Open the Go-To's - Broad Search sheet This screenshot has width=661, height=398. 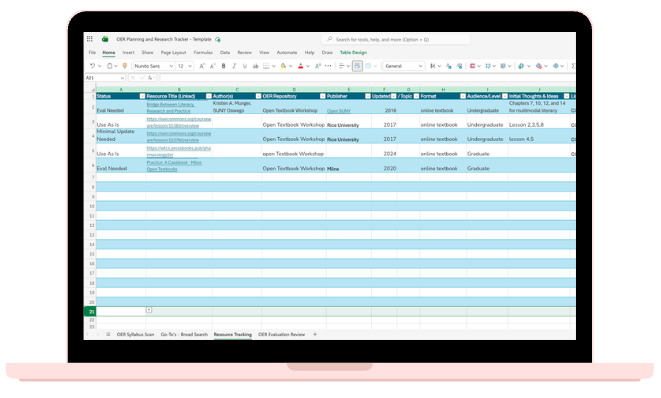pyautogui.click(x=184, y=334)
